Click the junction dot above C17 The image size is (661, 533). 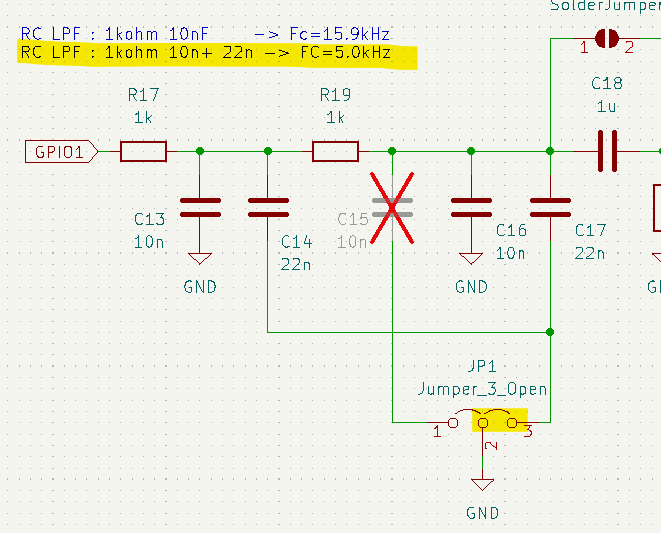(x=550, y=151)
